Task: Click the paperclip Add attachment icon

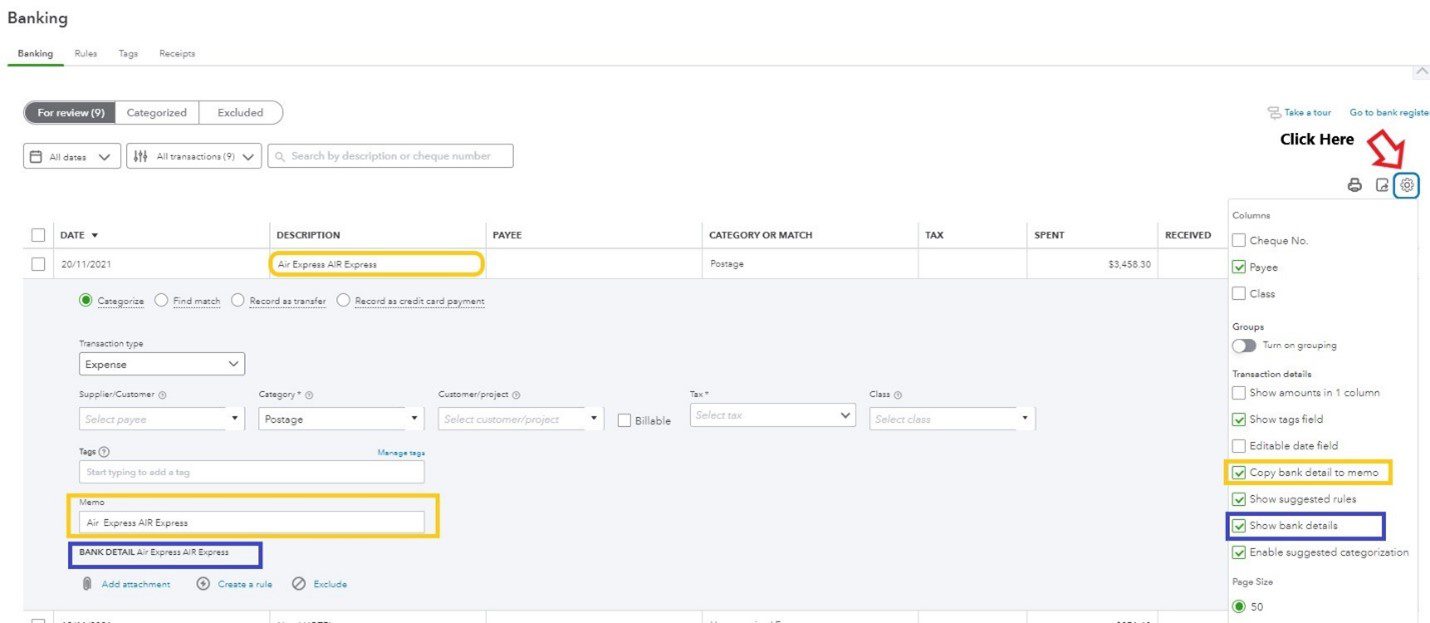Action: 88,584
